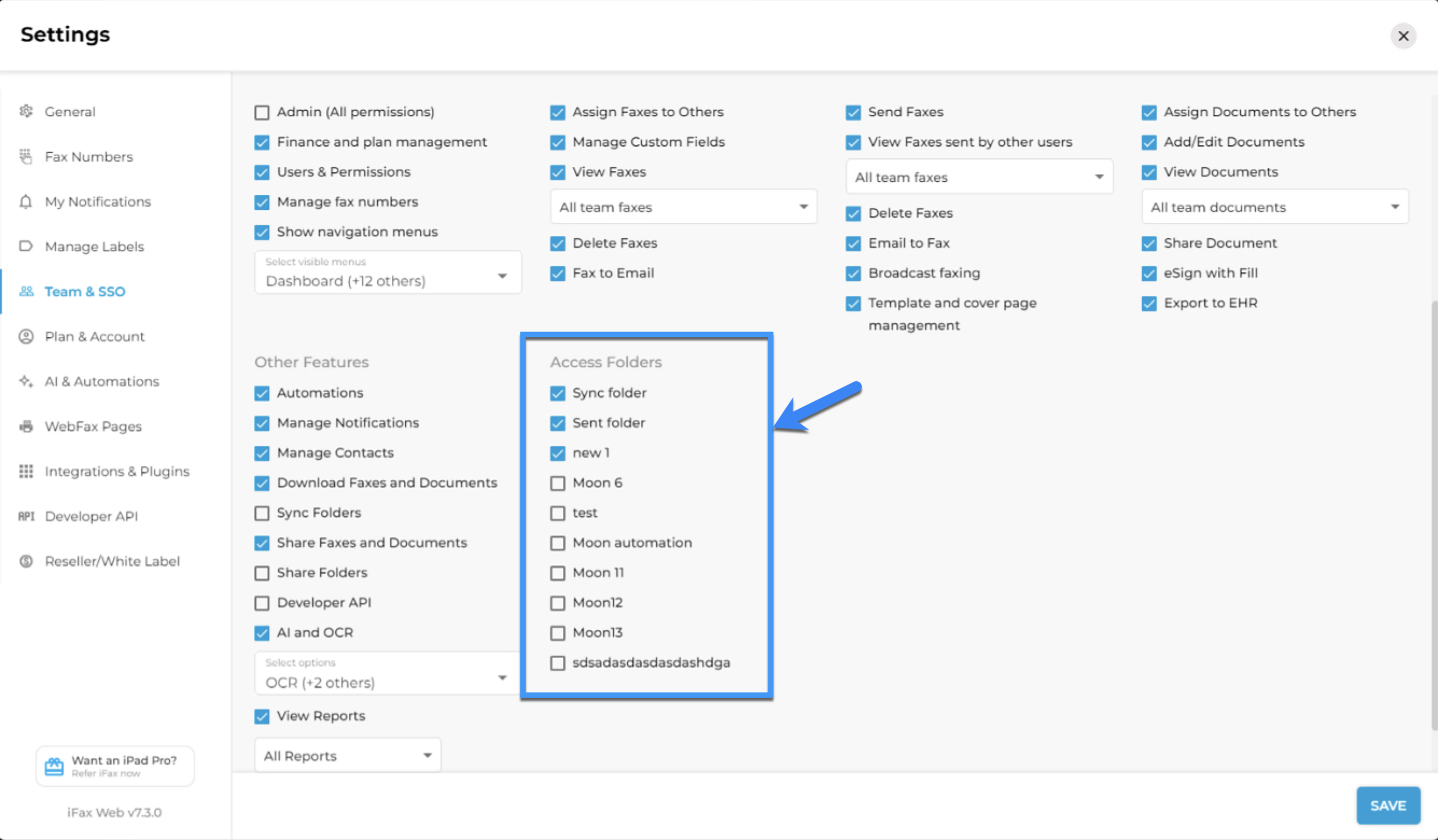Expand All Reports dropdown
The width and height of the screenshot is (1438, 840).
click(348, 756)
